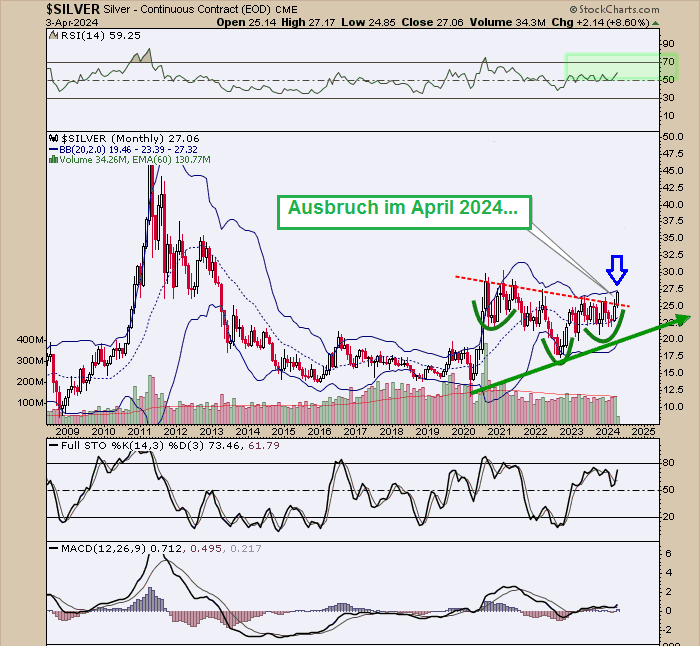This screenshot has width=700, height=646.
Task: Click the 2015 label on time axis
Action: coord(283,431)
